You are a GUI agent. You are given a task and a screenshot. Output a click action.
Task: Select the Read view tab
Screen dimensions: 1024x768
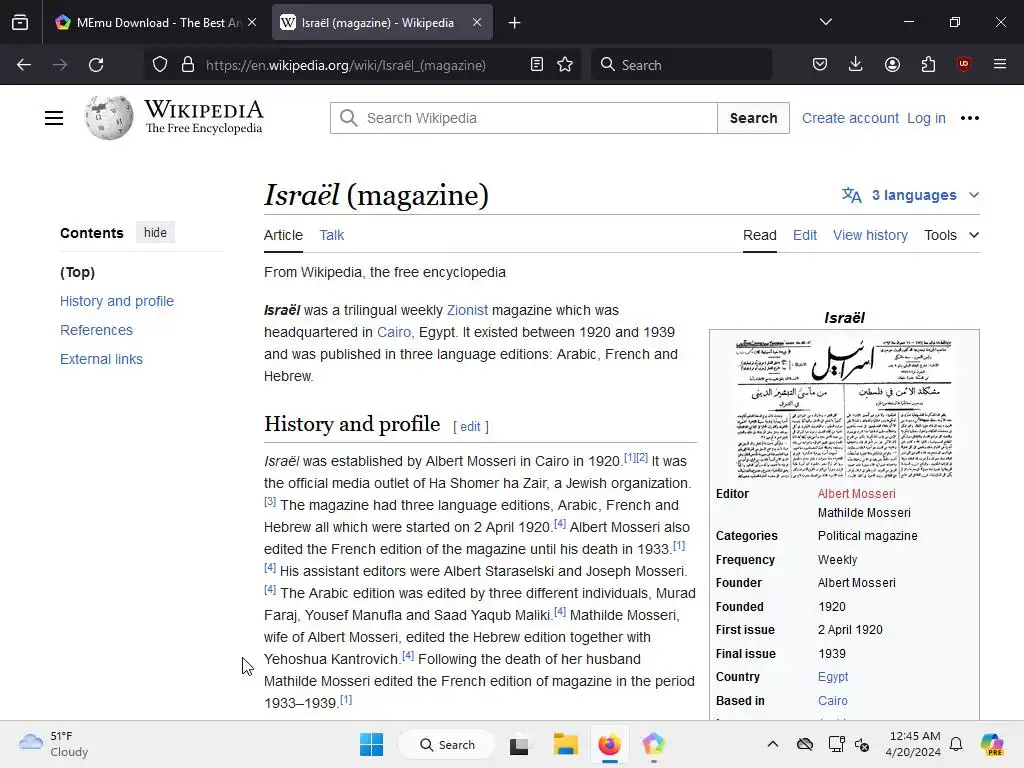[760, 235]
